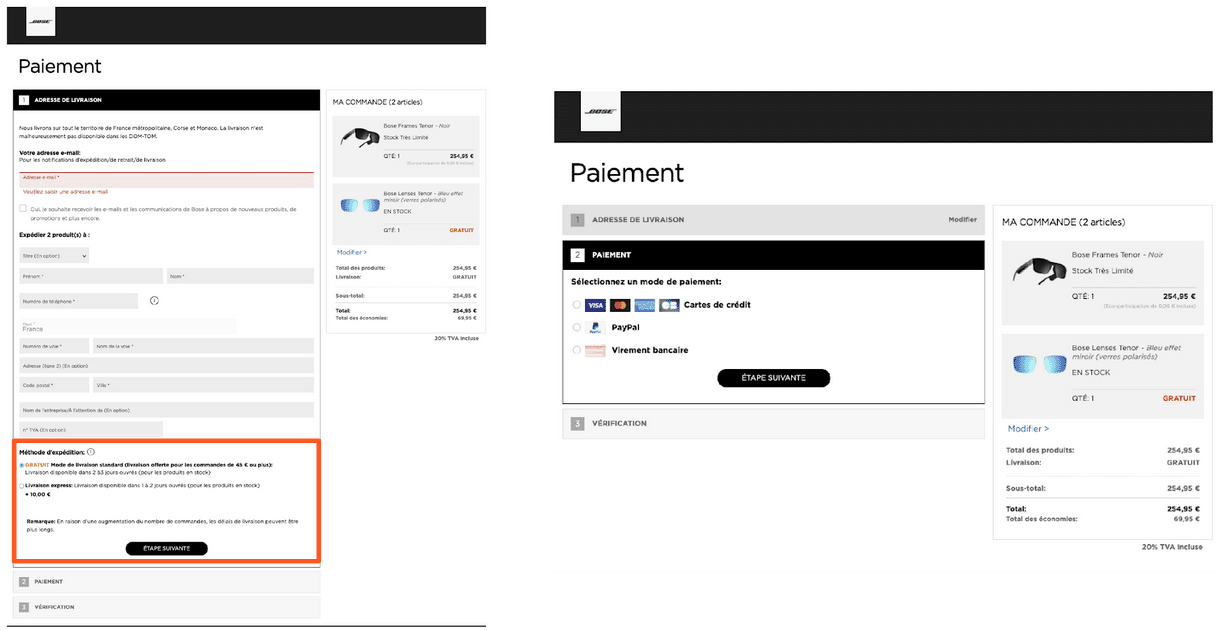Click the Bose Lenses Tenor thumbnail on the delivery-address page
This screenshot has width=1221, height=630.
tap(360, 205)
